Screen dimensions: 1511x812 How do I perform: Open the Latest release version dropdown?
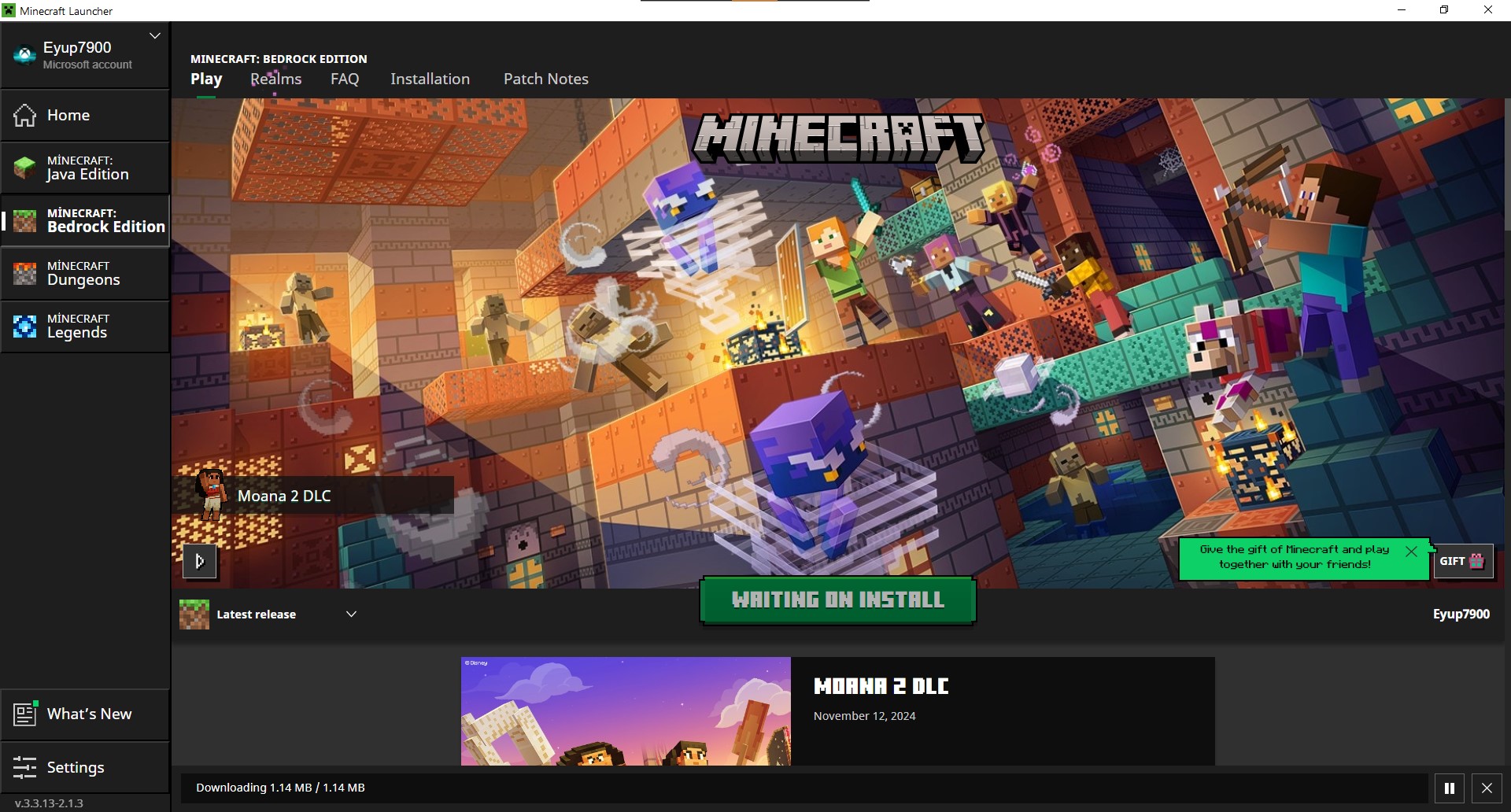(x=351, y=615)
